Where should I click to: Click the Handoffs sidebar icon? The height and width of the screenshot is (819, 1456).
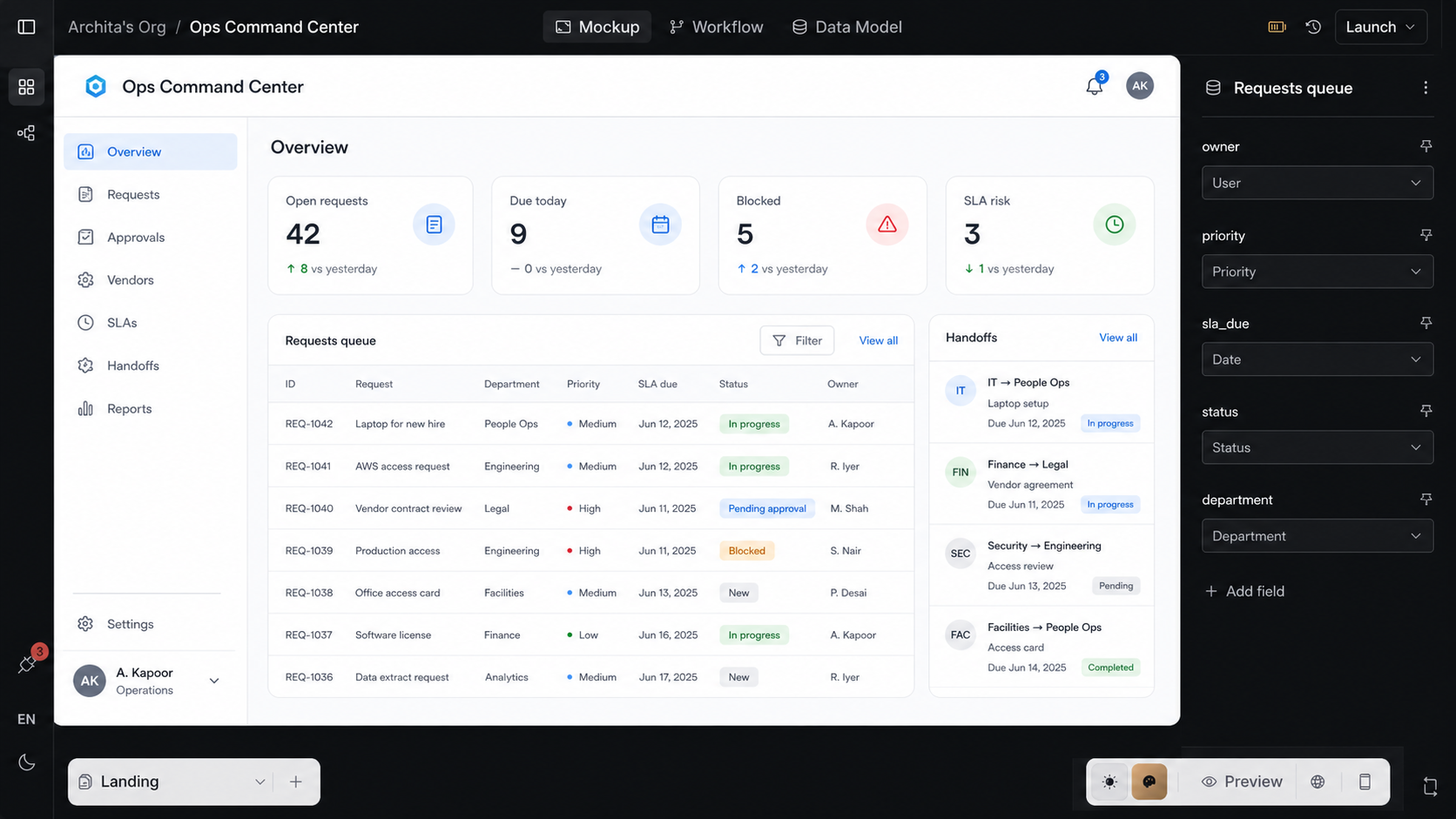pyautogui.click(x=85, y=366)
